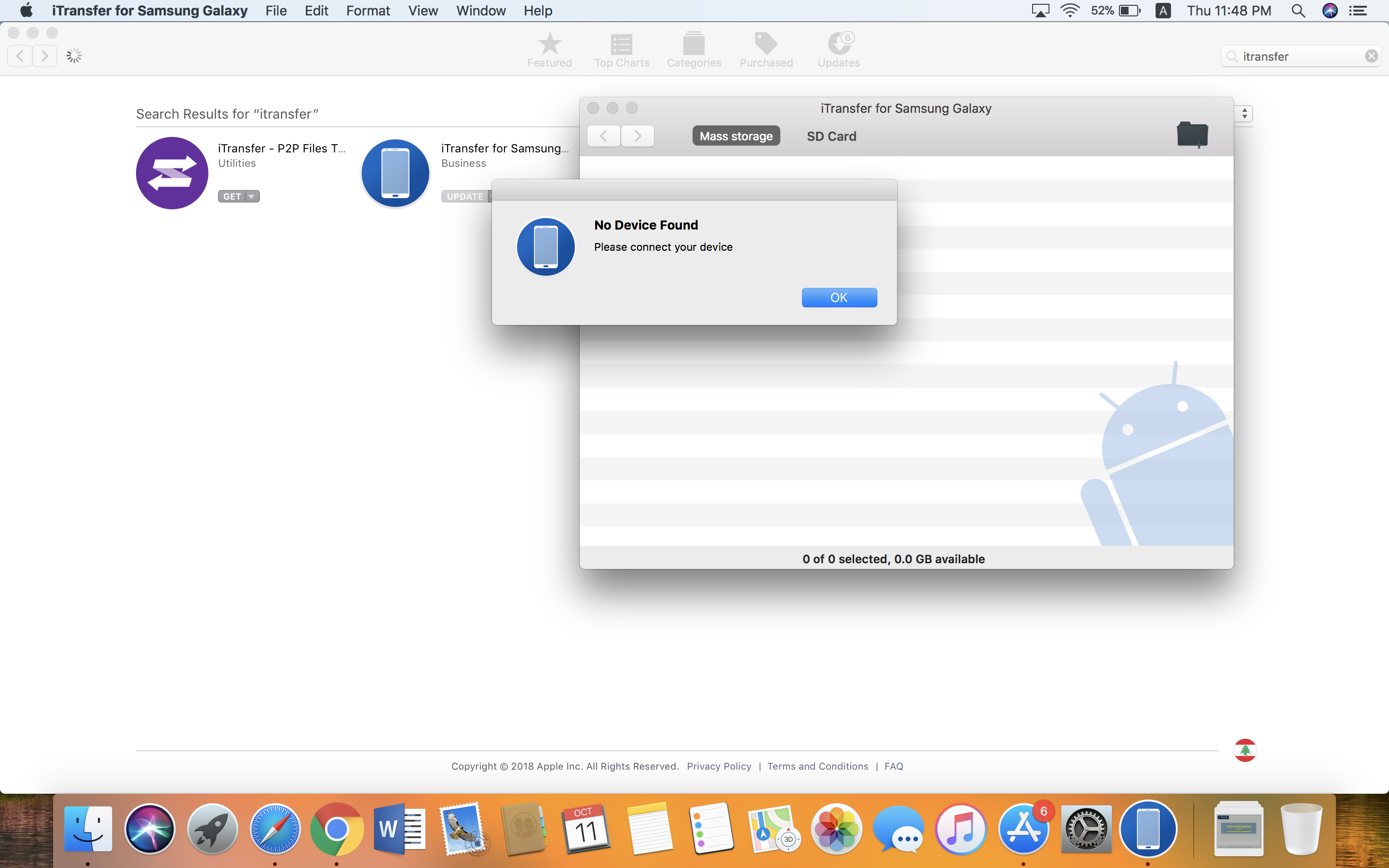
Task: Open iTransfer - P2P Files title link
Action: click(x=282, y=148)
